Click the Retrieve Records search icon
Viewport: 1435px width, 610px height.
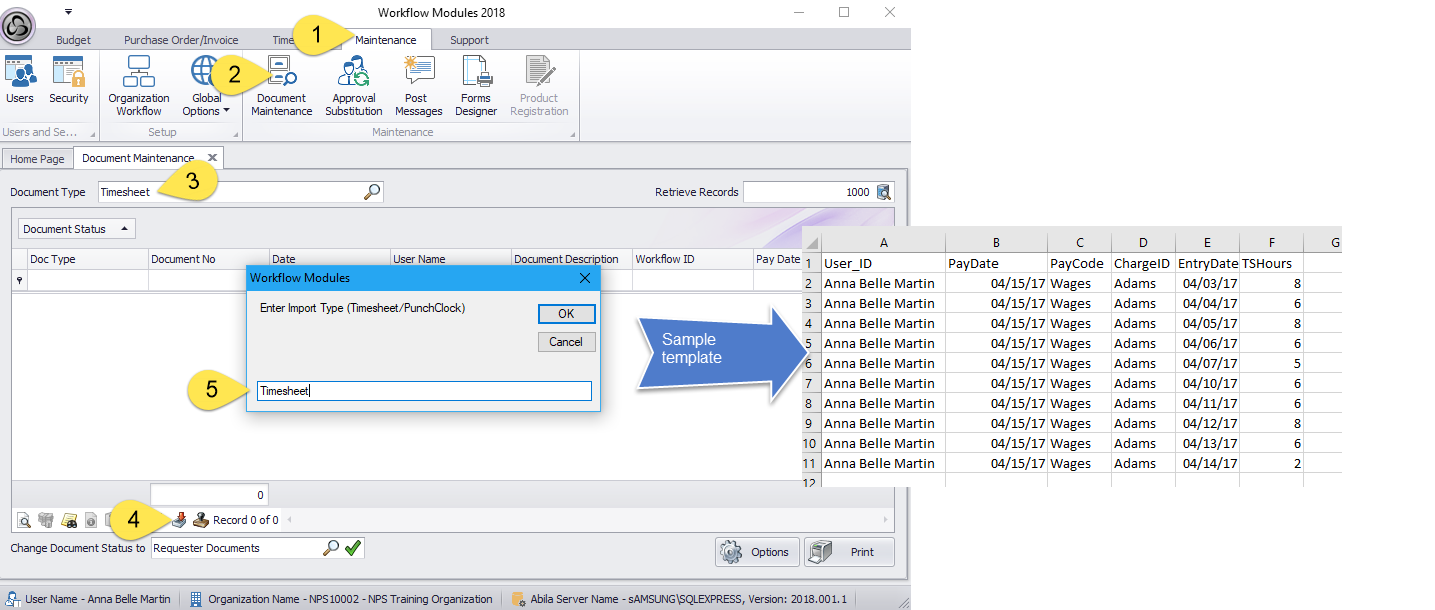click(x=883, y=192)
